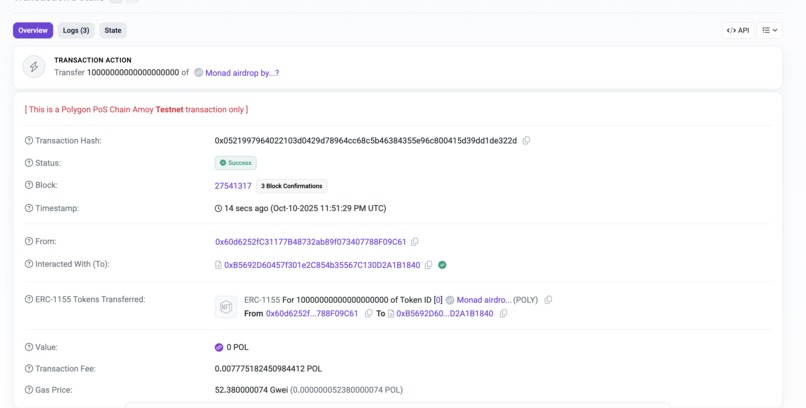Open the Logs (3) tab
Image resolution: width=806 pixels, height=408 pixels.
point(76,30)
